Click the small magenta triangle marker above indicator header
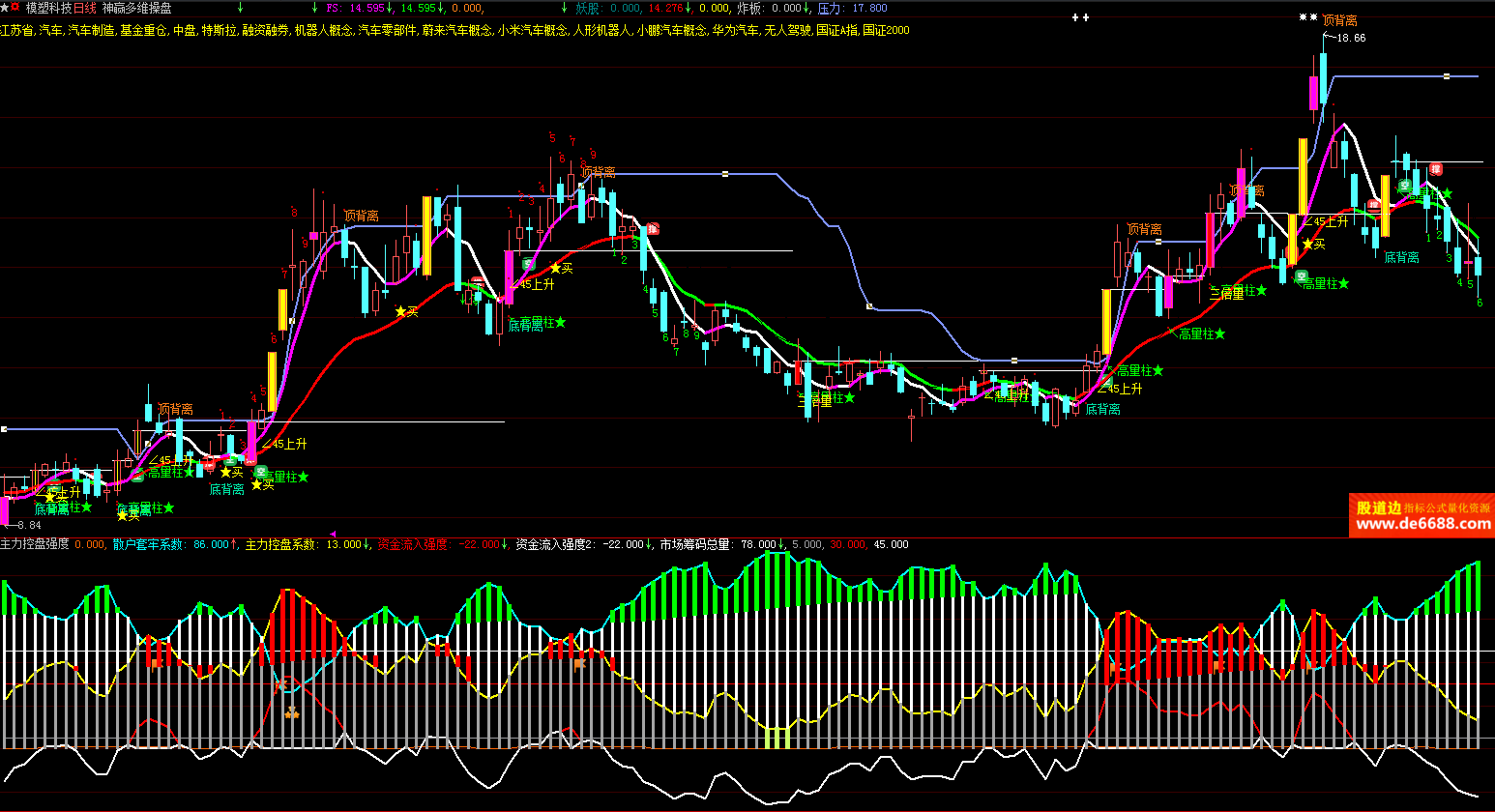1495x812 pixels. point(333,534)
